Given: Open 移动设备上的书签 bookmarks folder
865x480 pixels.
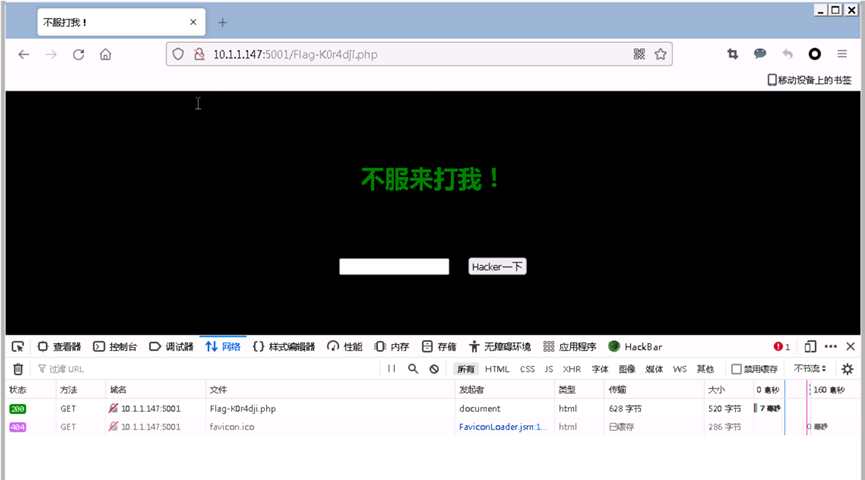Looking at the screenshot, I should (x=809, y=80).
